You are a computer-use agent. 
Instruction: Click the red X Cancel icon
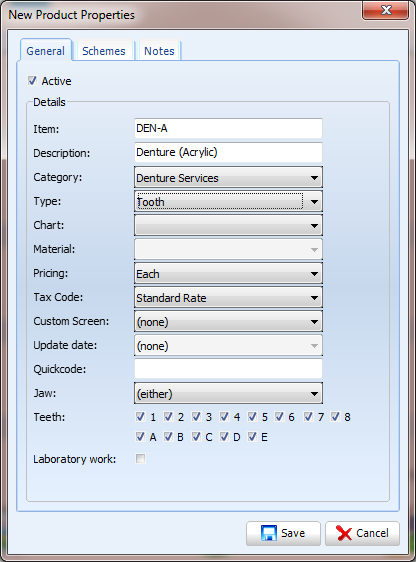point(344,533)
